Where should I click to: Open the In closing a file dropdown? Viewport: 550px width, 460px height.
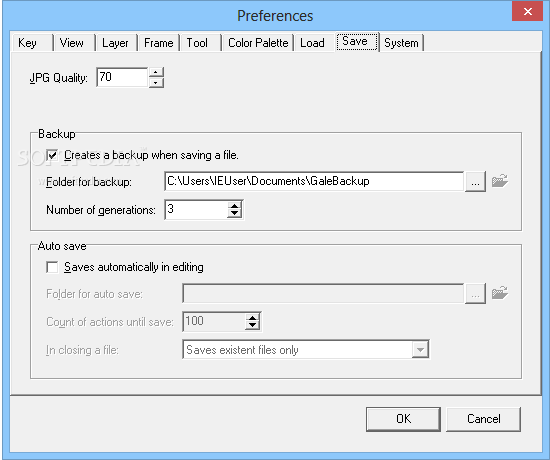pos(420,349)
